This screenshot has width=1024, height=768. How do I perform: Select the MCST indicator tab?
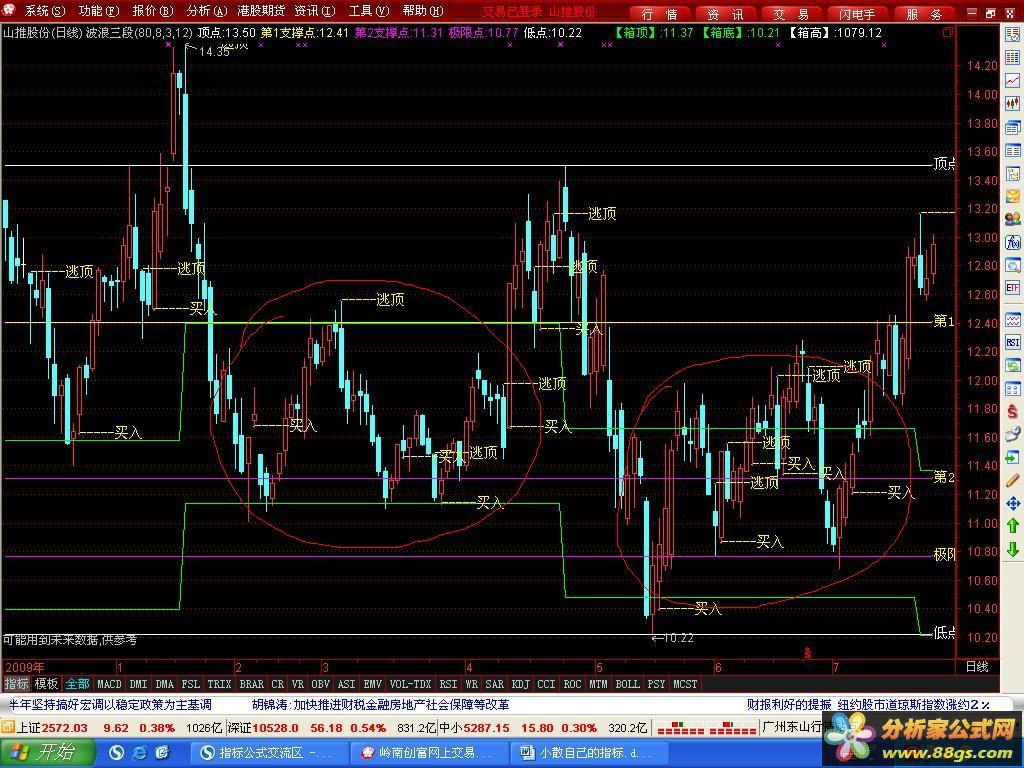coord(684,684)
